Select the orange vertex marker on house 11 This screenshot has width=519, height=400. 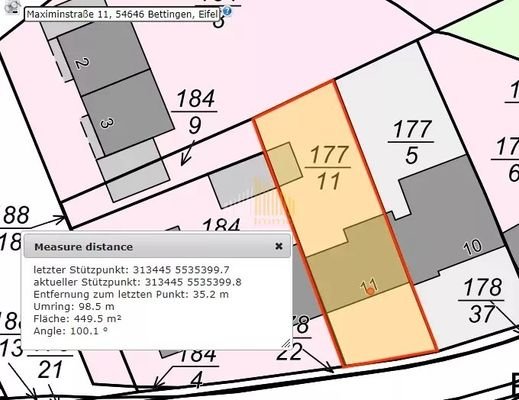point(370,291)
